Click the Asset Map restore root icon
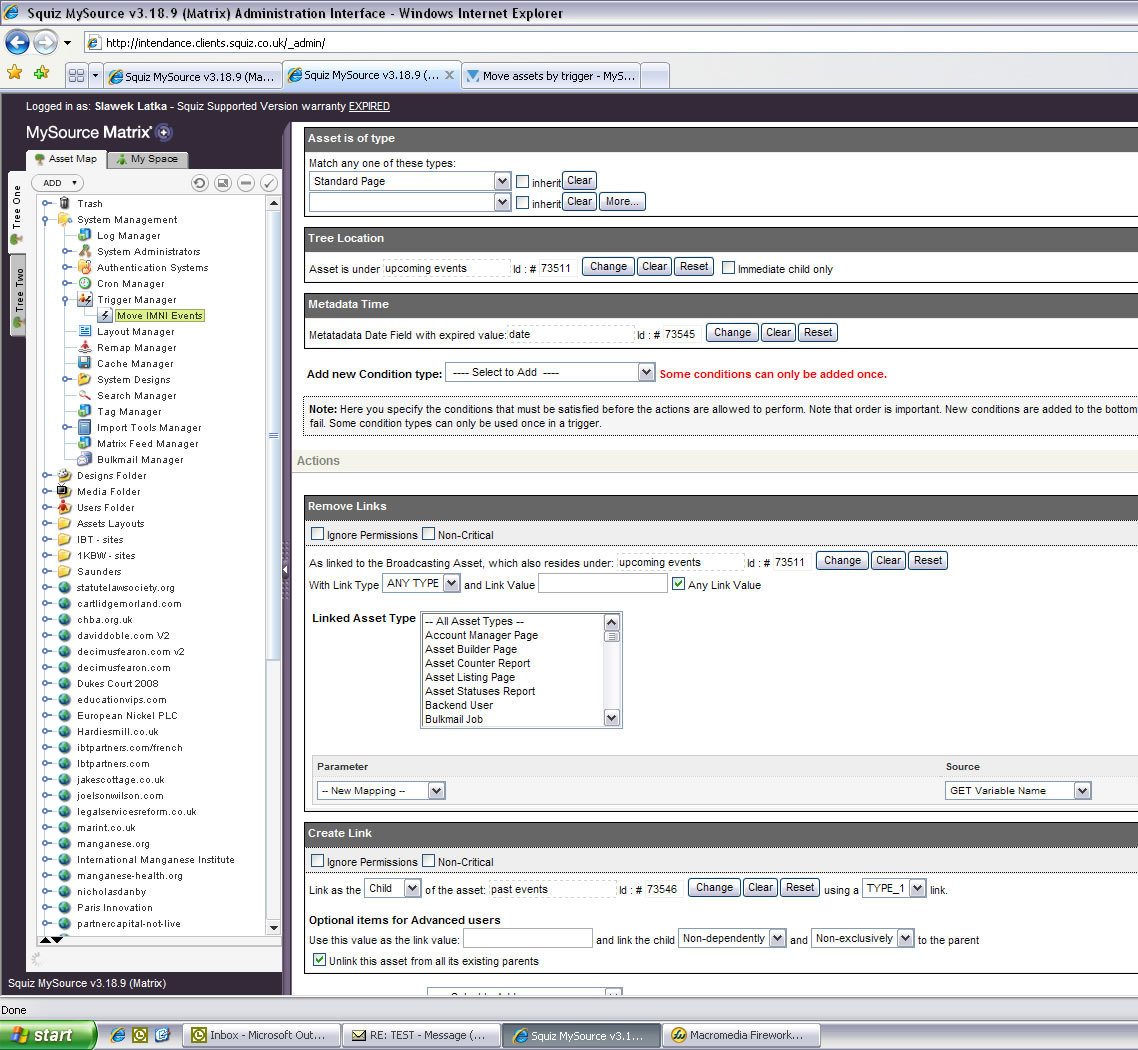This screenshot has width=1138, height=1050. [x=223, y=183]
